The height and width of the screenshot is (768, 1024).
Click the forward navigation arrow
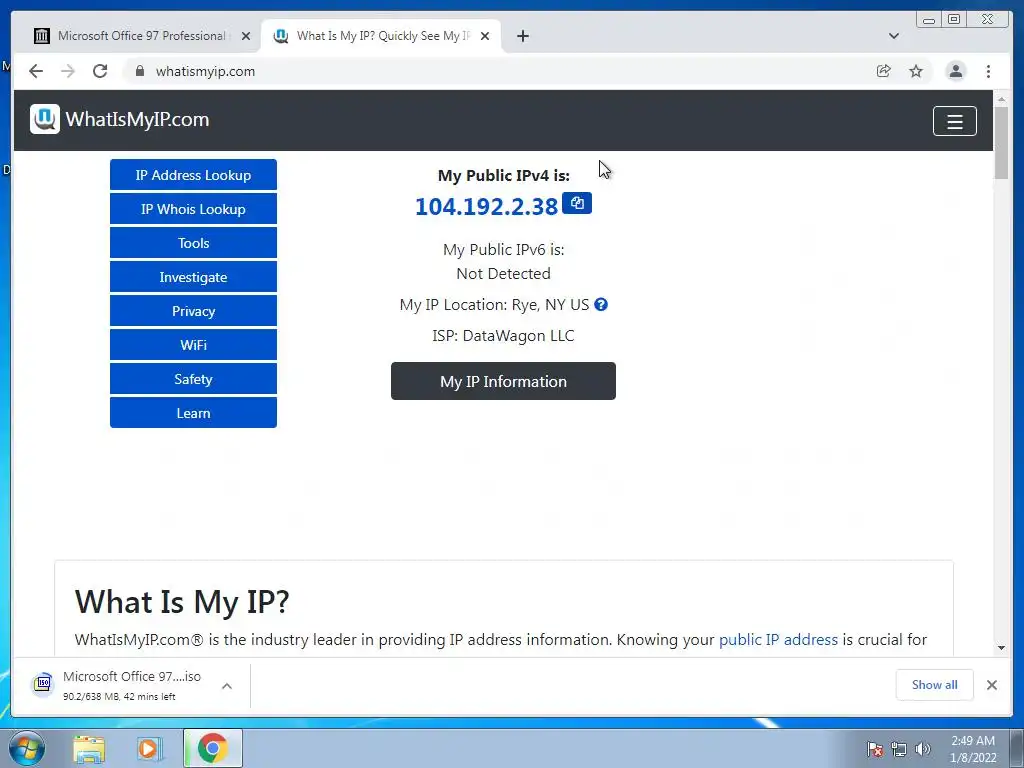[68, 71]
